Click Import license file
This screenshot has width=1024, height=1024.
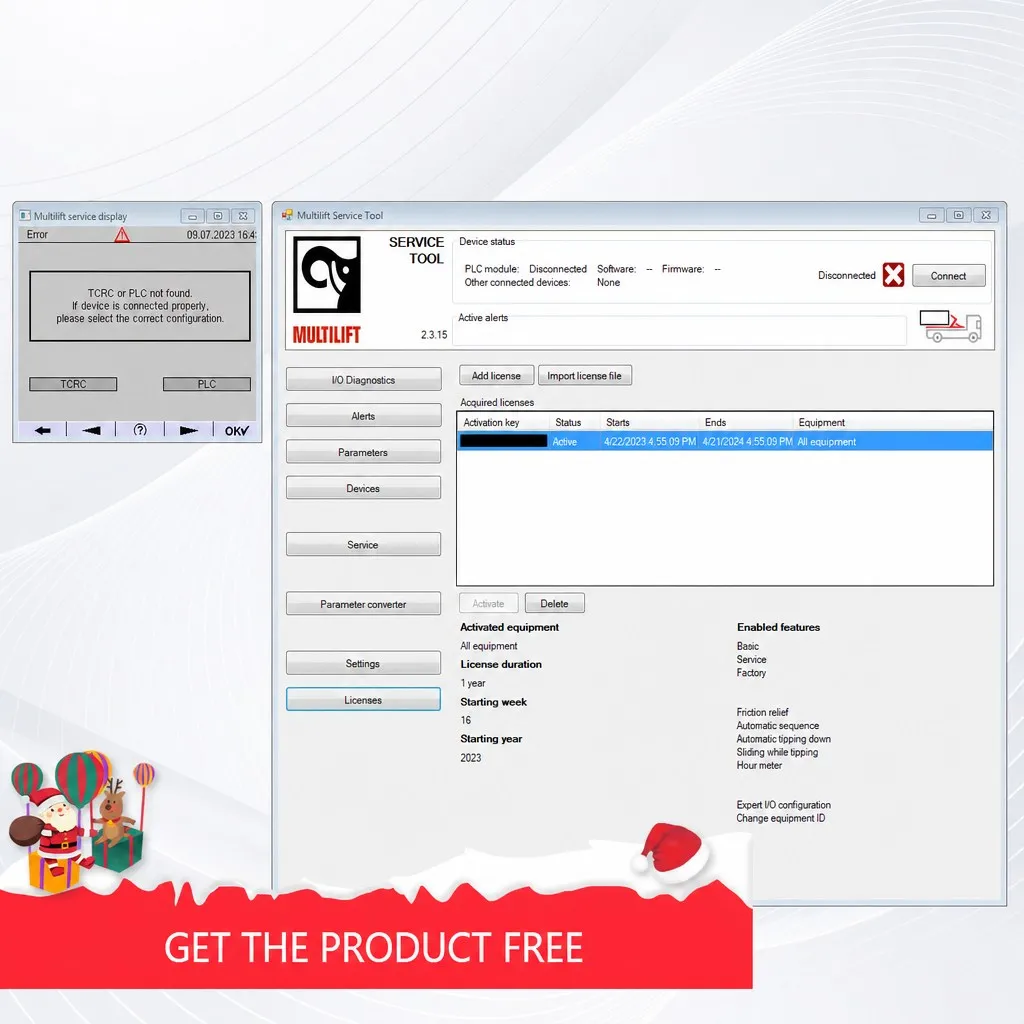coord(584,376)
